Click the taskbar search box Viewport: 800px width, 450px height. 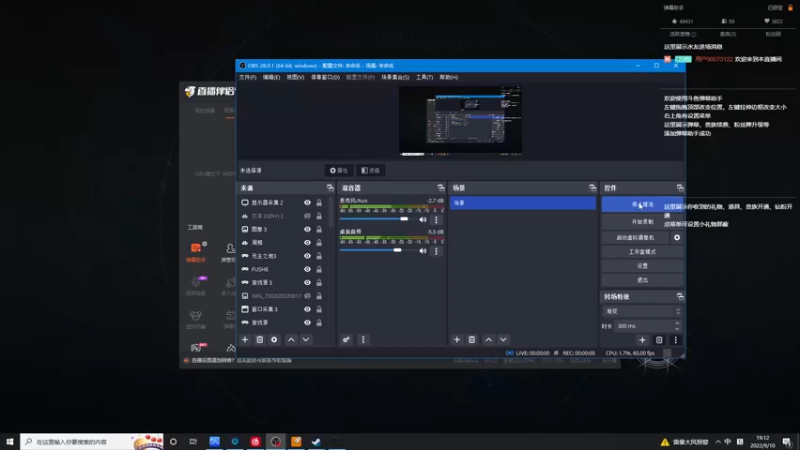(92, 442)
